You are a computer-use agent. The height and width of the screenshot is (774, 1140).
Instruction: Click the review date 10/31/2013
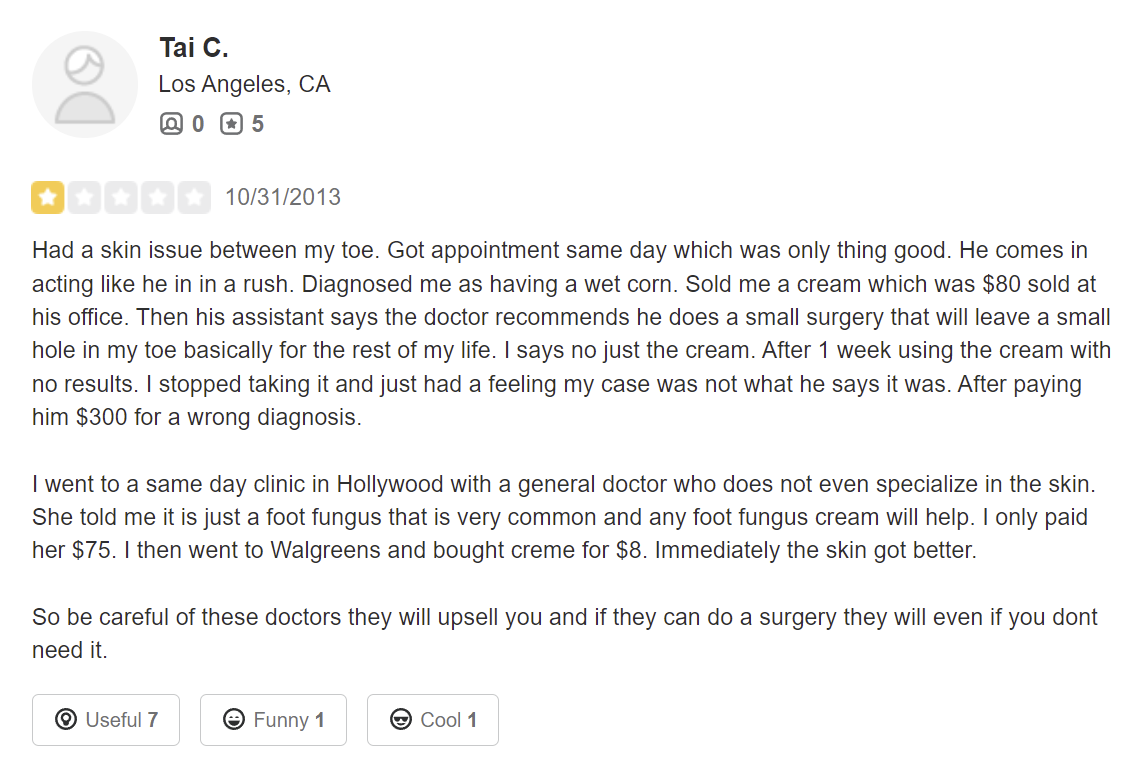point(283,197)
